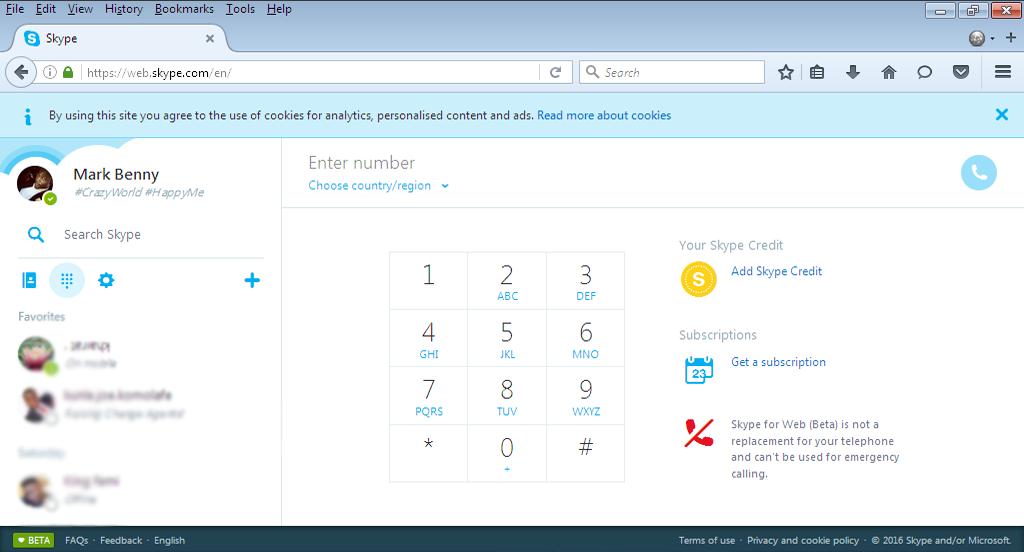The height and width of the screenshot is (552, 1024).
Task: Open Terms of use footer link
Action: (x=707, y=540)
